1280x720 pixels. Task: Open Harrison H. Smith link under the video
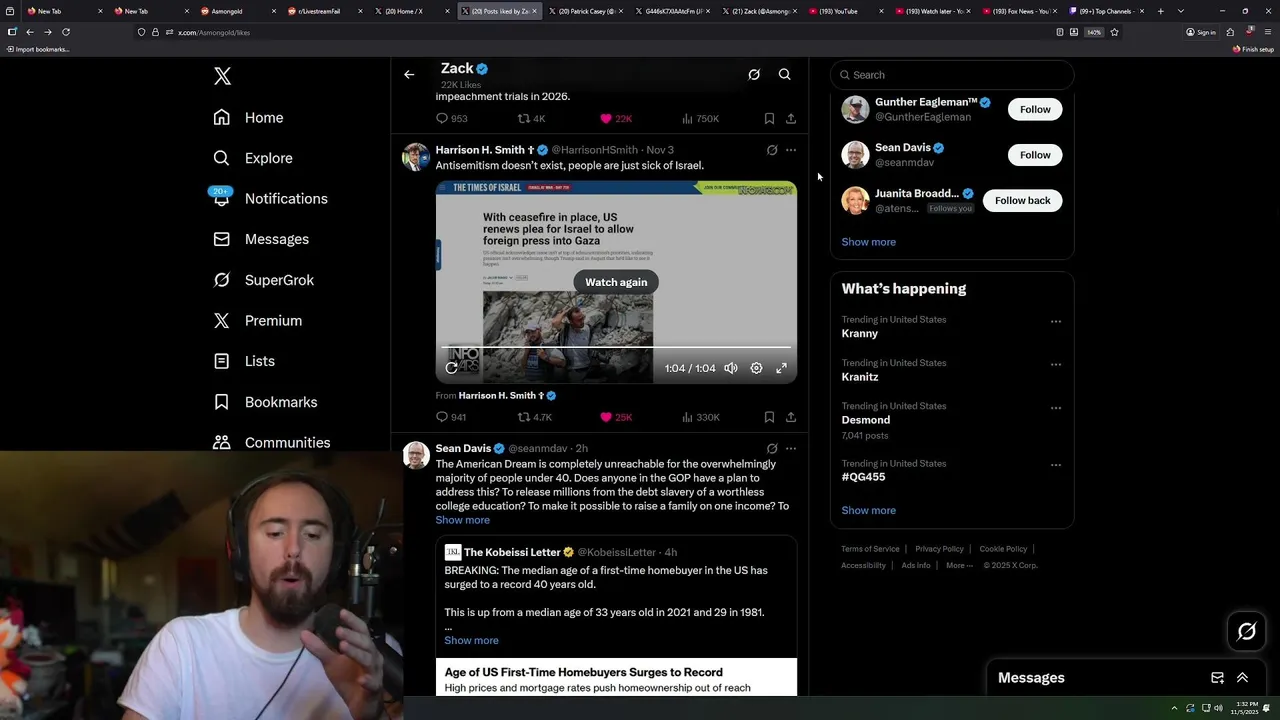click(x=507, y=396)
